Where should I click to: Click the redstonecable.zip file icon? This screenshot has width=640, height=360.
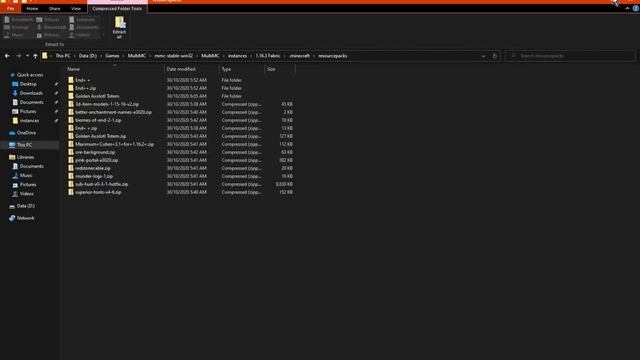pyautogui.click(x=71, y=168)
